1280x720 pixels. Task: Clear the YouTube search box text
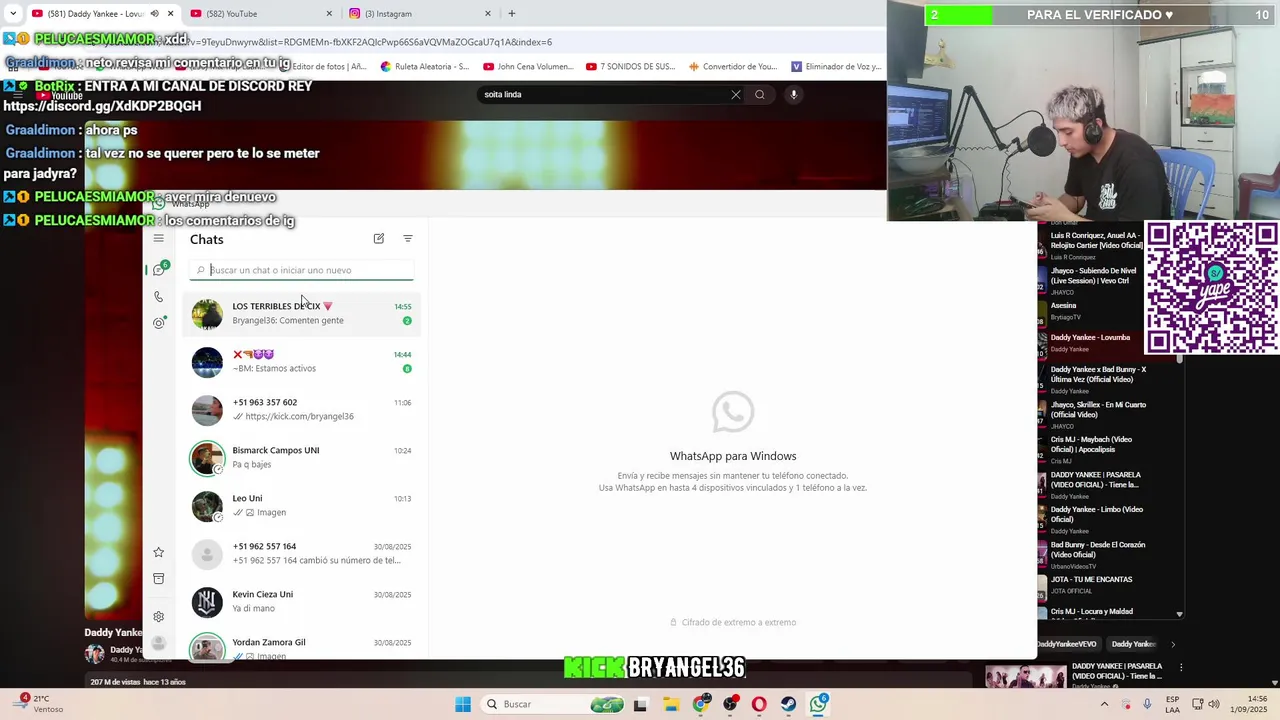[x=736, y=95]
